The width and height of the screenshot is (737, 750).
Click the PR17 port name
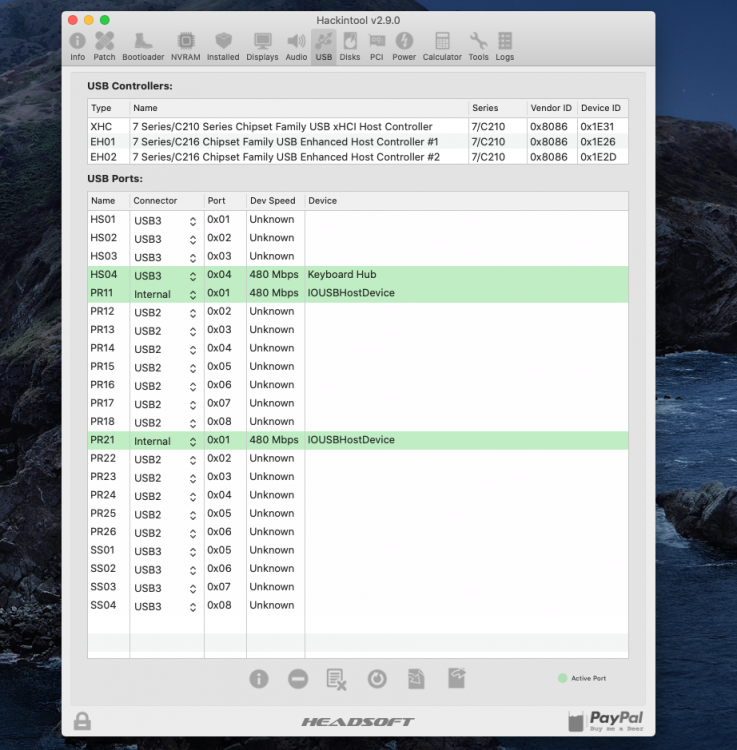102,403
